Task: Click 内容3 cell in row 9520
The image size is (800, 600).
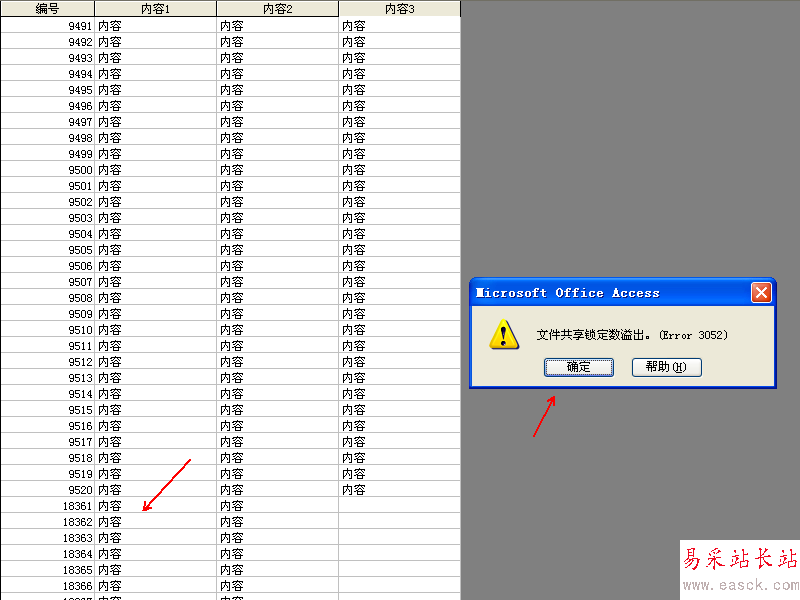Action: click(x=399, y=490)
